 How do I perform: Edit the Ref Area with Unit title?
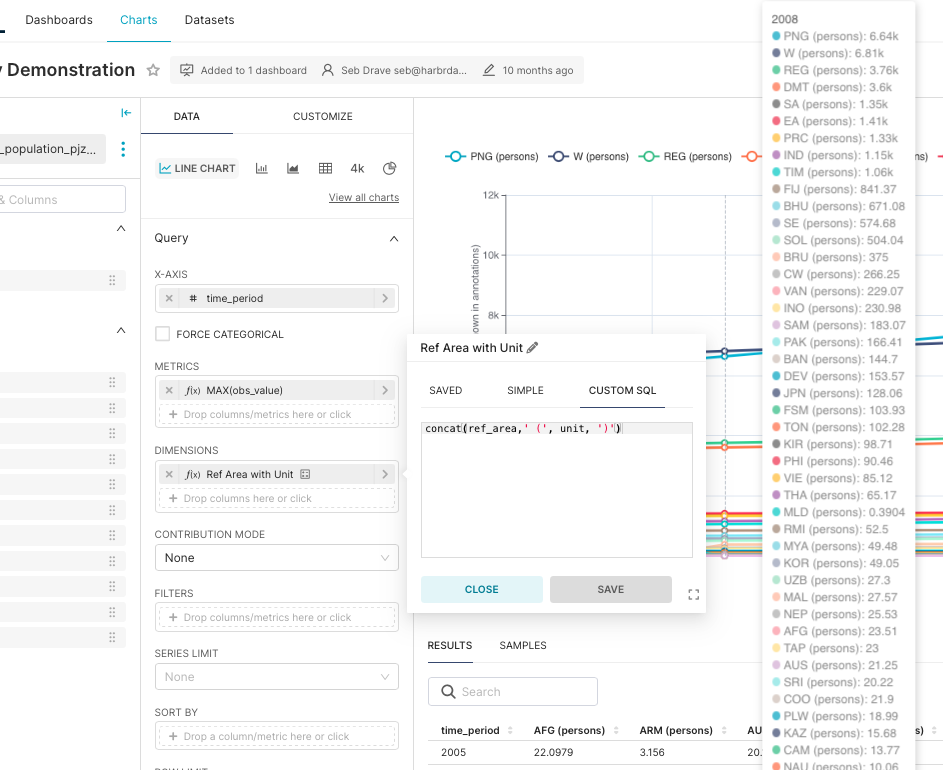tap(532, 348)
